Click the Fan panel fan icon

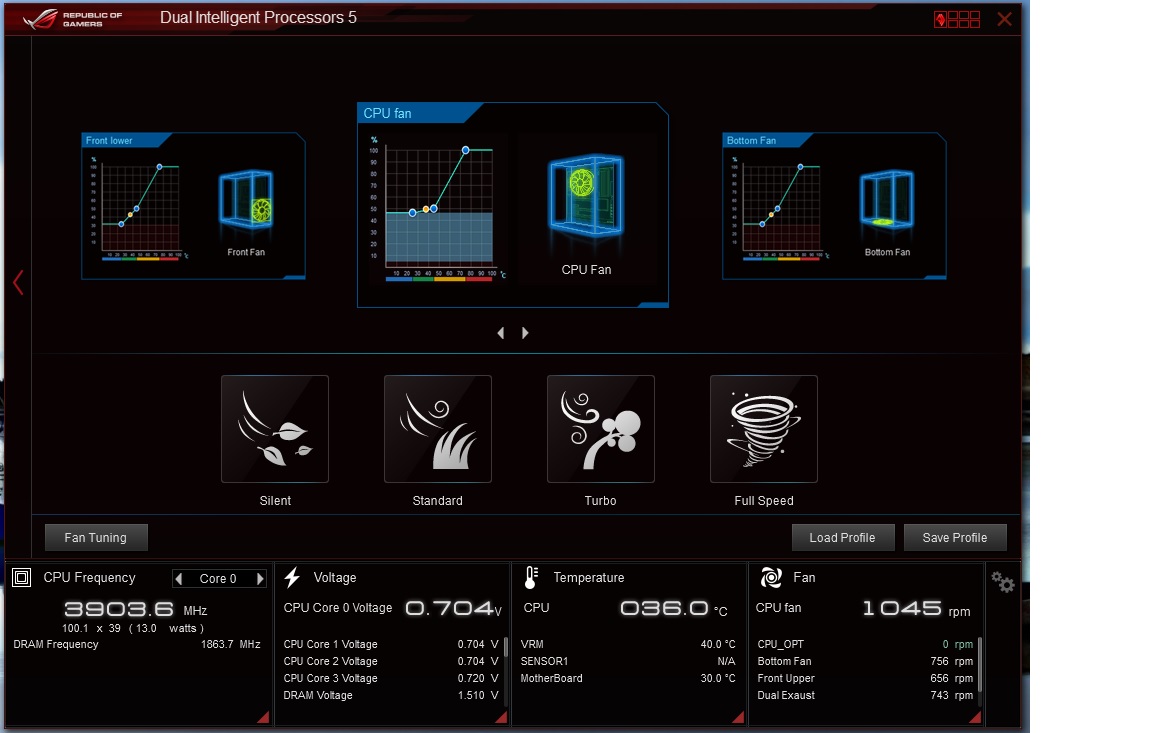(x=771, y=577)
